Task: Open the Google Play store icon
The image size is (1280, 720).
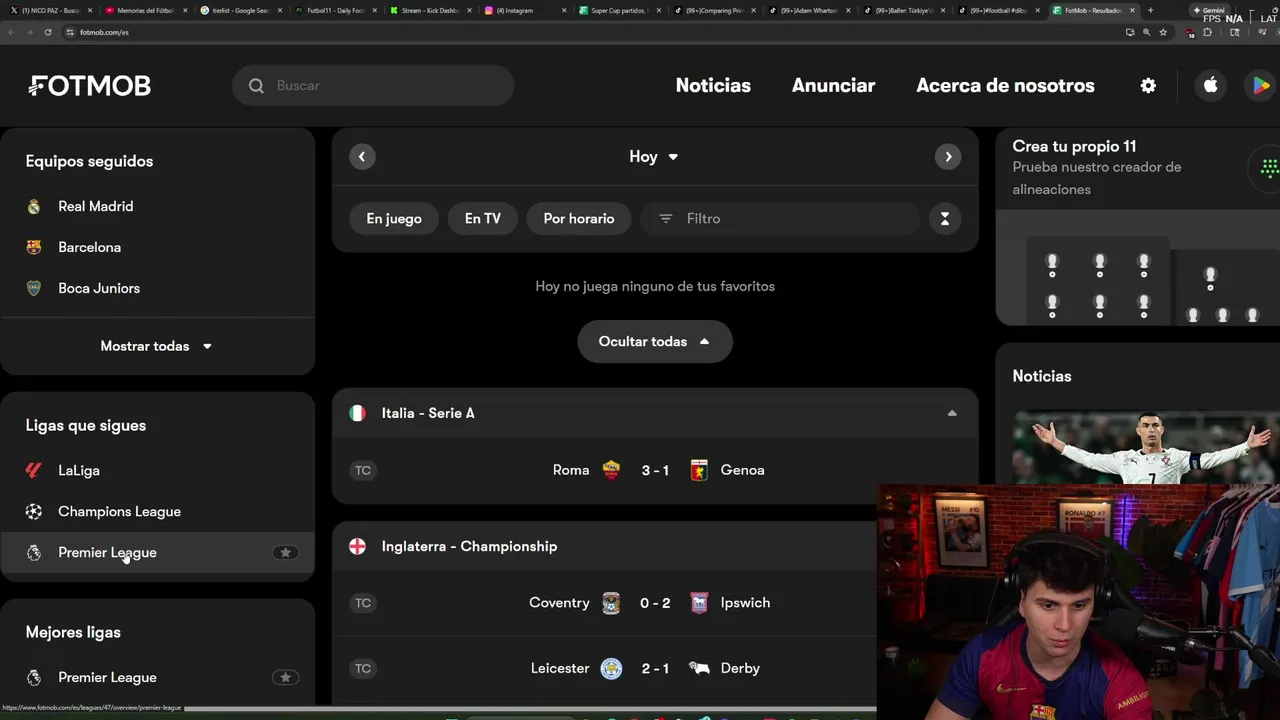Action: 1261,86
